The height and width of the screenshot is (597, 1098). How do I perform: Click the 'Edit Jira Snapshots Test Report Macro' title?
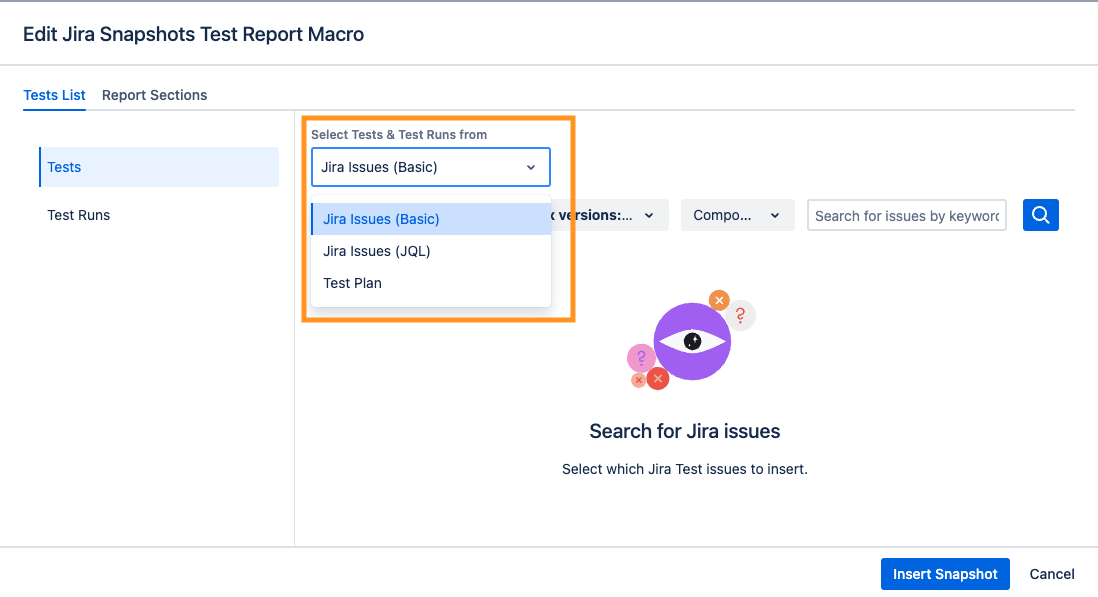[193, 34]
